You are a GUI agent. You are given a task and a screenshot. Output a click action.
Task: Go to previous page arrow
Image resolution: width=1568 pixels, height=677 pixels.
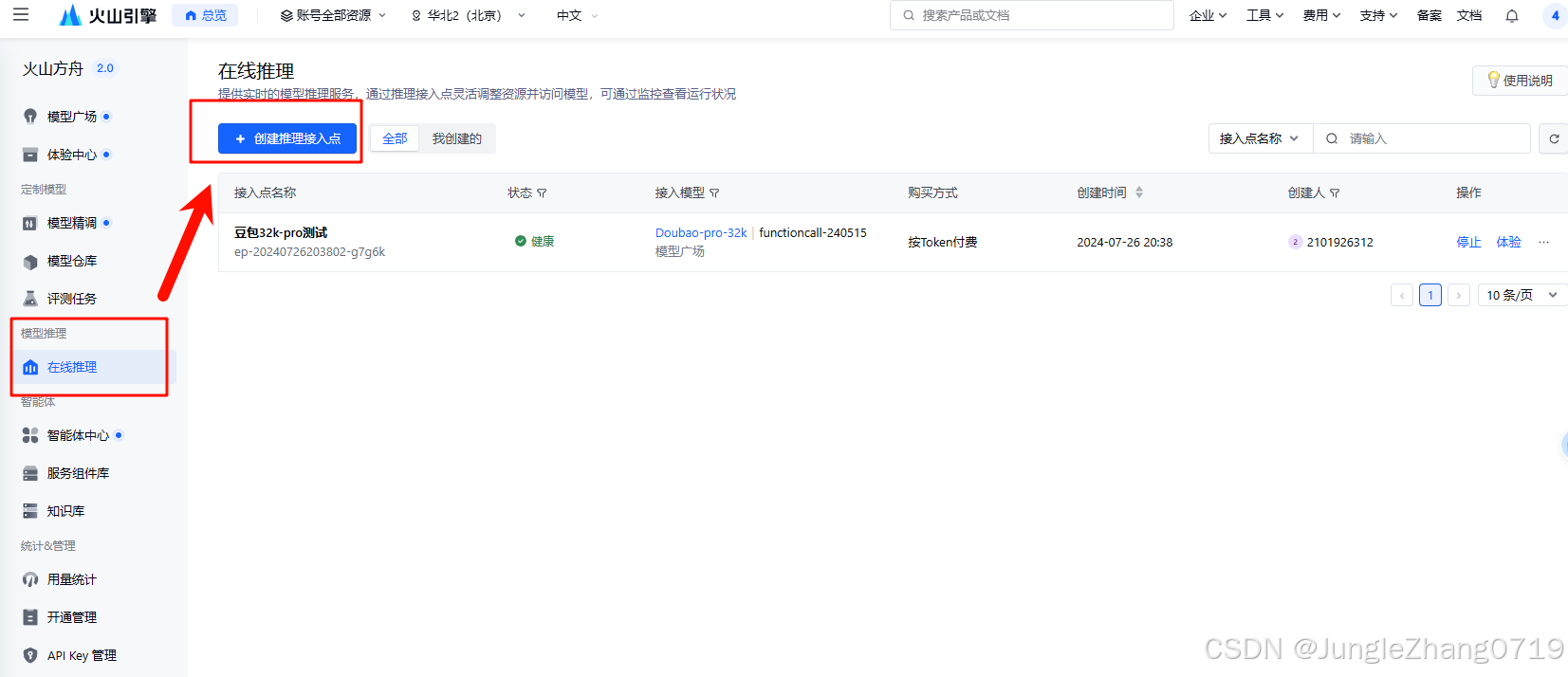coord(1402,295)
